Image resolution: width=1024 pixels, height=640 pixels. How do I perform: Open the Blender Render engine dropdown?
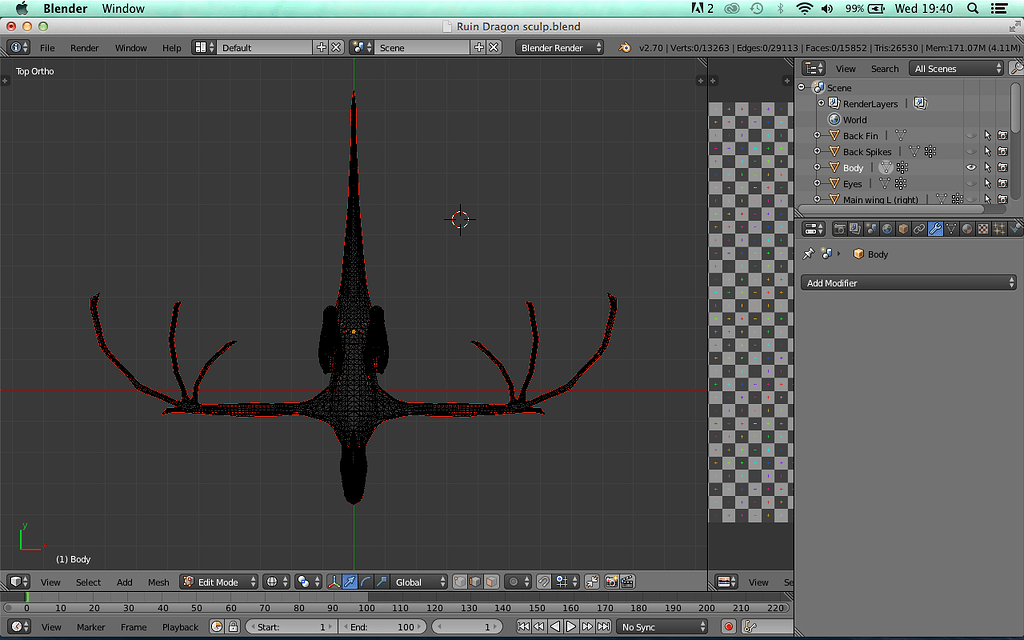(560, 48)
